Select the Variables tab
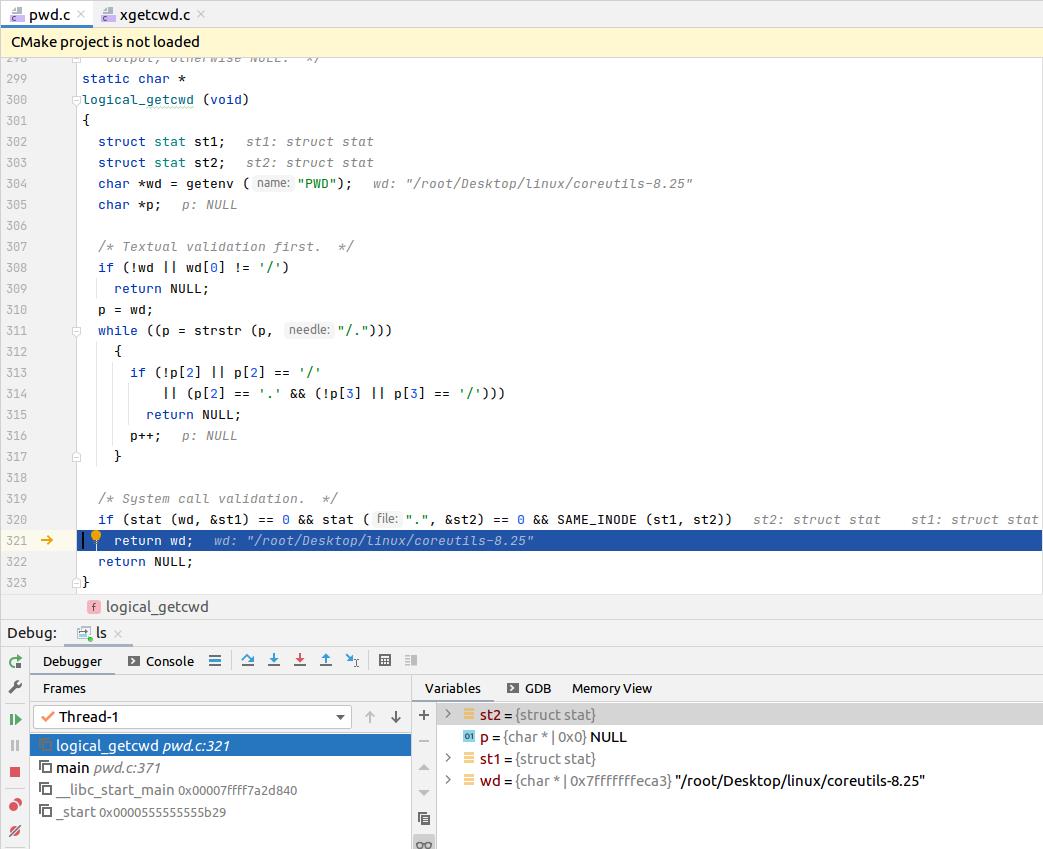 [x=452, y=689]
